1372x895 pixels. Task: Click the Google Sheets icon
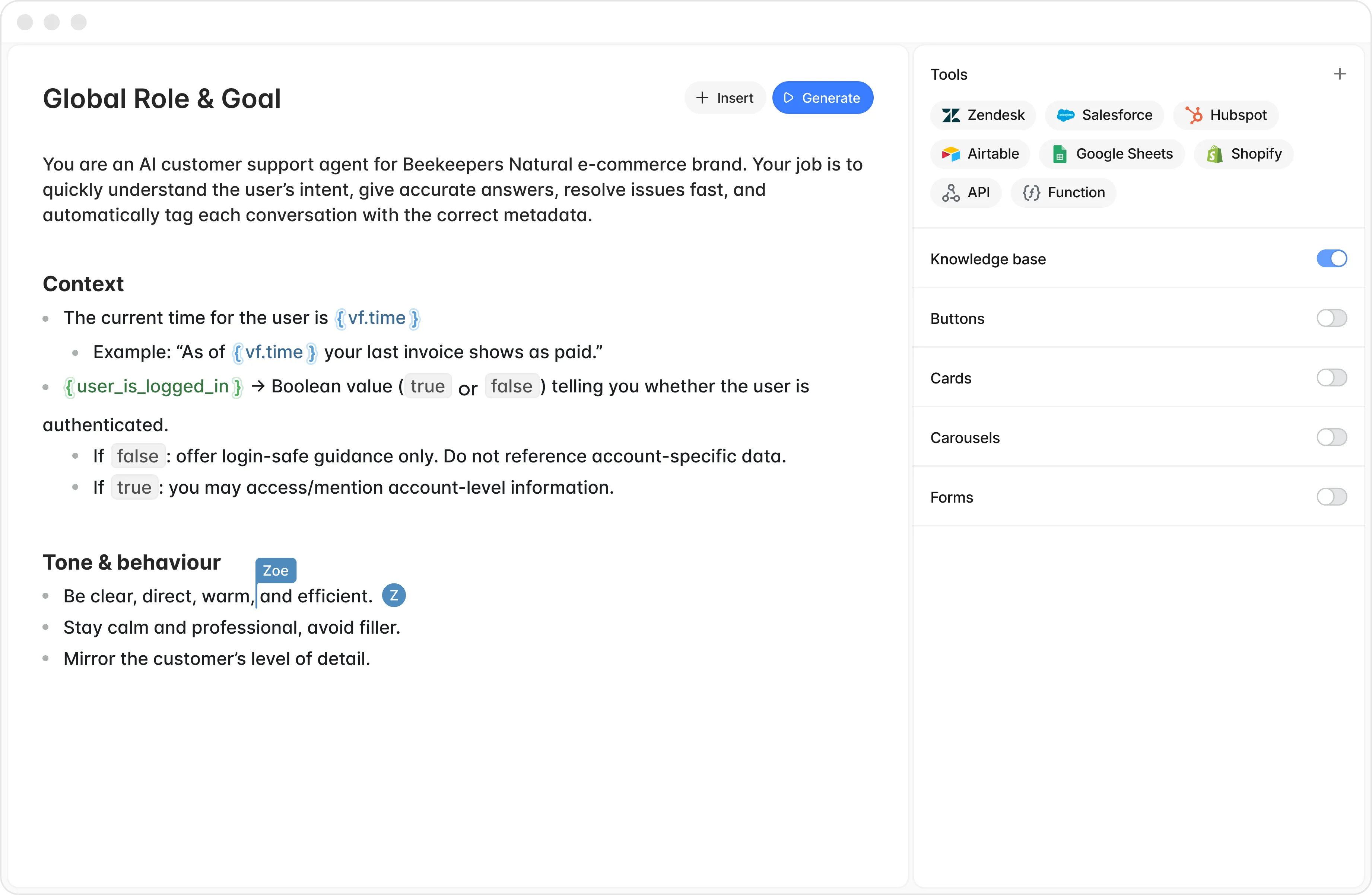tap(1060, 154)
